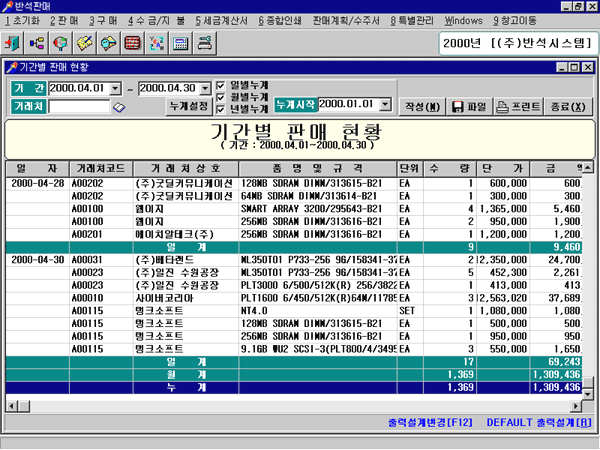Click the 일자 column header
The width and height of the screenshot is (600, 450).
[37, 168]
